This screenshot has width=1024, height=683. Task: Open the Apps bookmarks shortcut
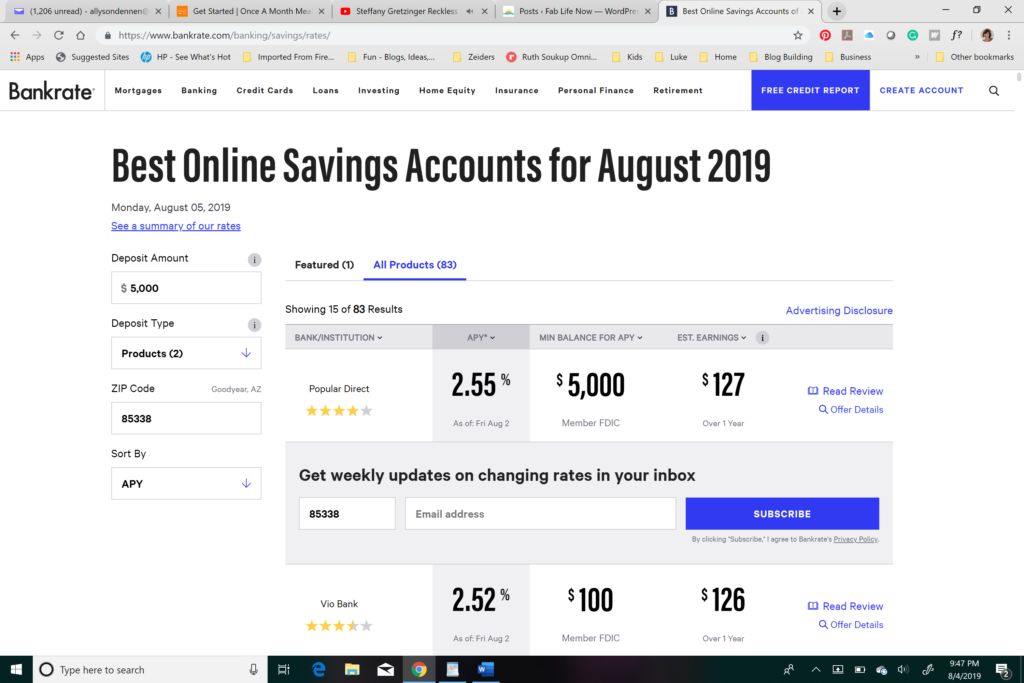[27, 57]
